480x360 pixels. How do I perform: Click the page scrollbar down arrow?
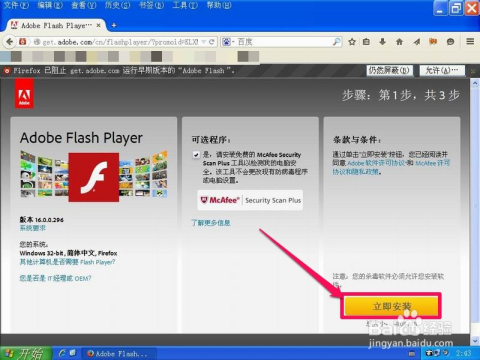pyautogui.click(x=475, y=341)
